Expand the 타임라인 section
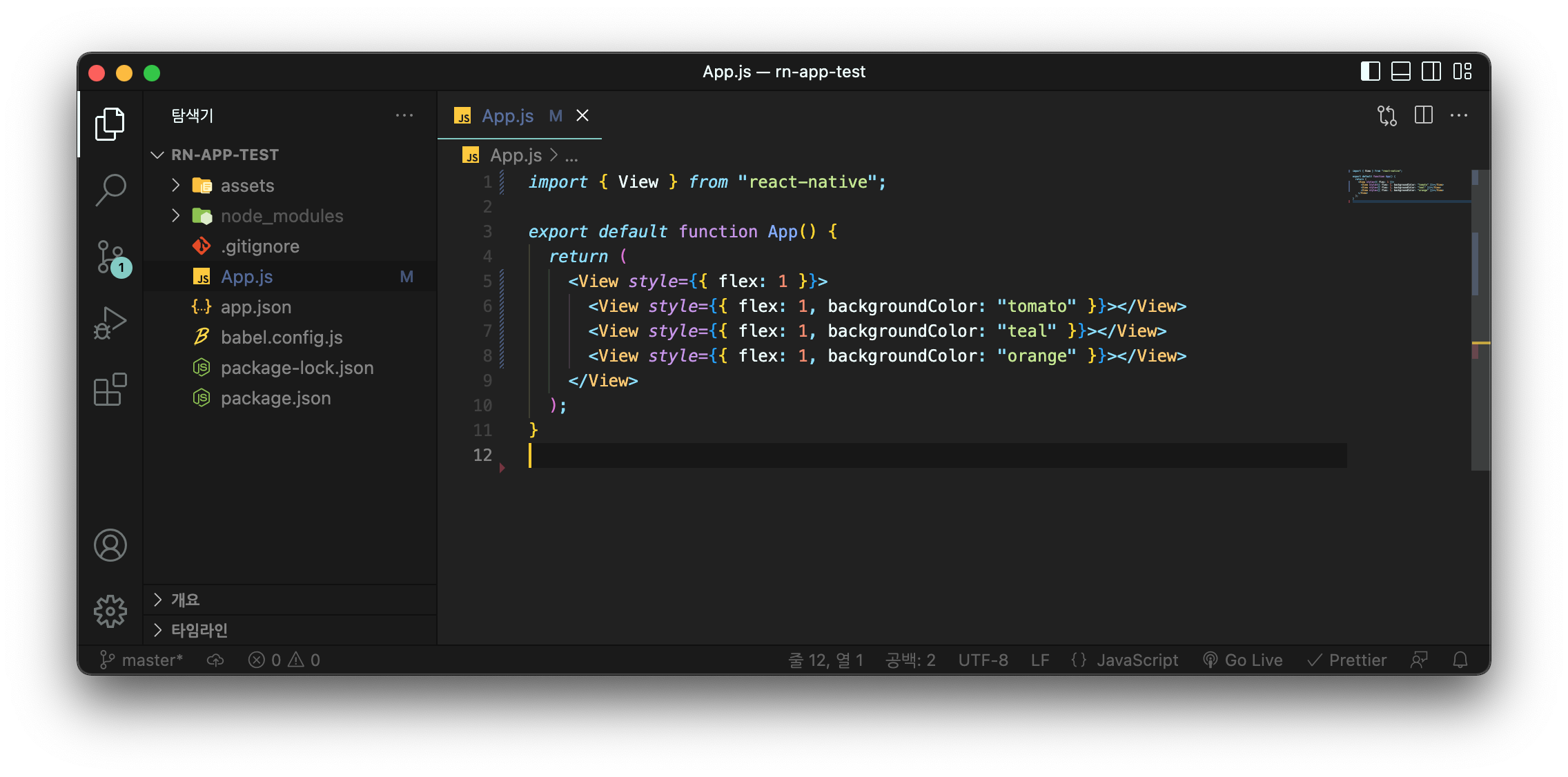1568x777 pixels. tap(199, 630)
